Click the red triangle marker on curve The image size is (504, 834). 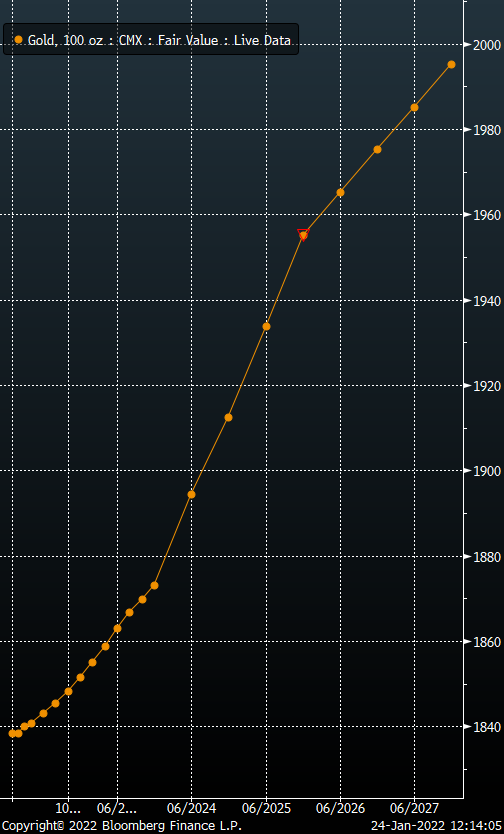[x=303, y=235]
